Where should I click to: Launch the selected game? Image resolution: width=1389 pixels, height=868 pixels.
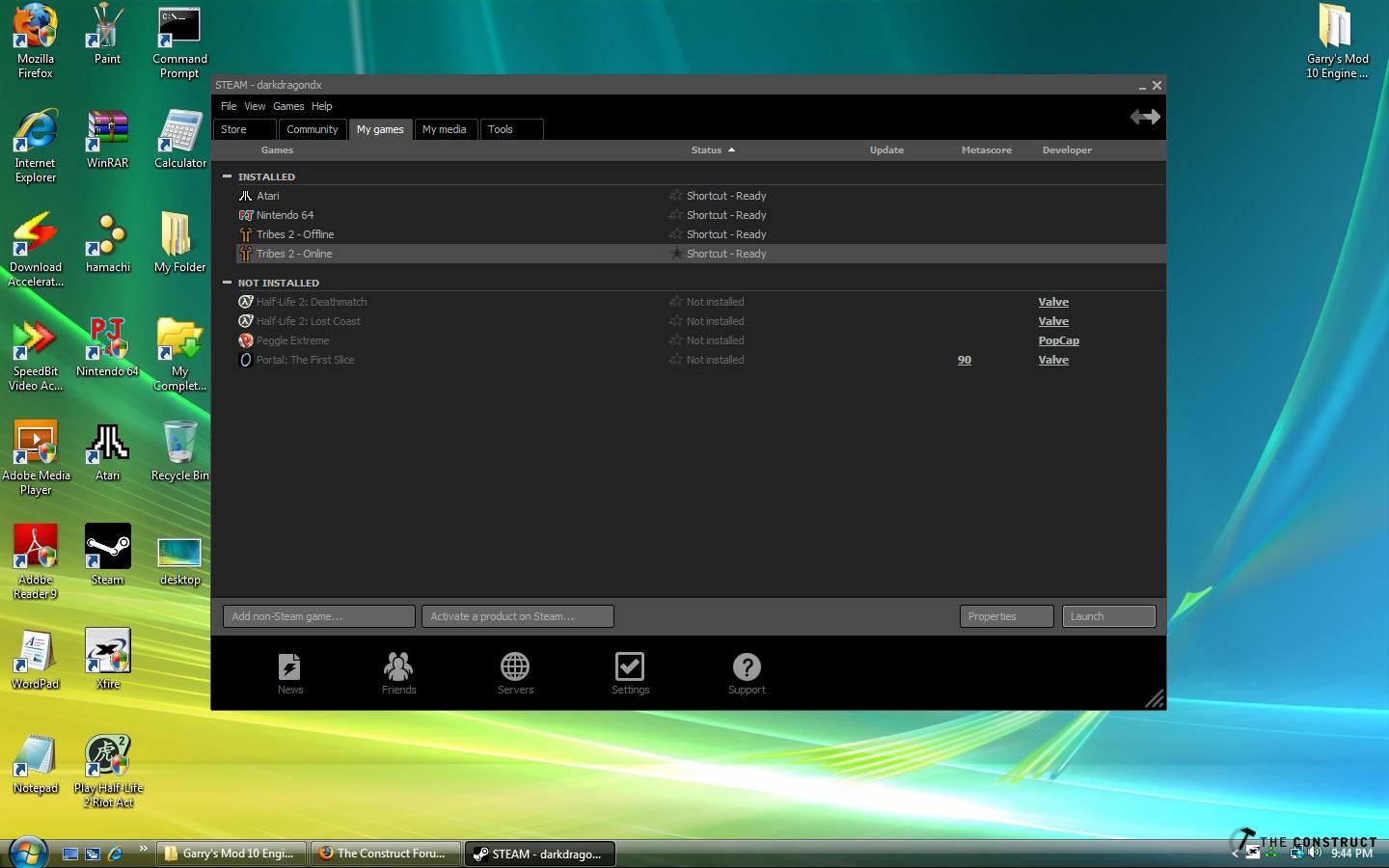coord(1109,616)
